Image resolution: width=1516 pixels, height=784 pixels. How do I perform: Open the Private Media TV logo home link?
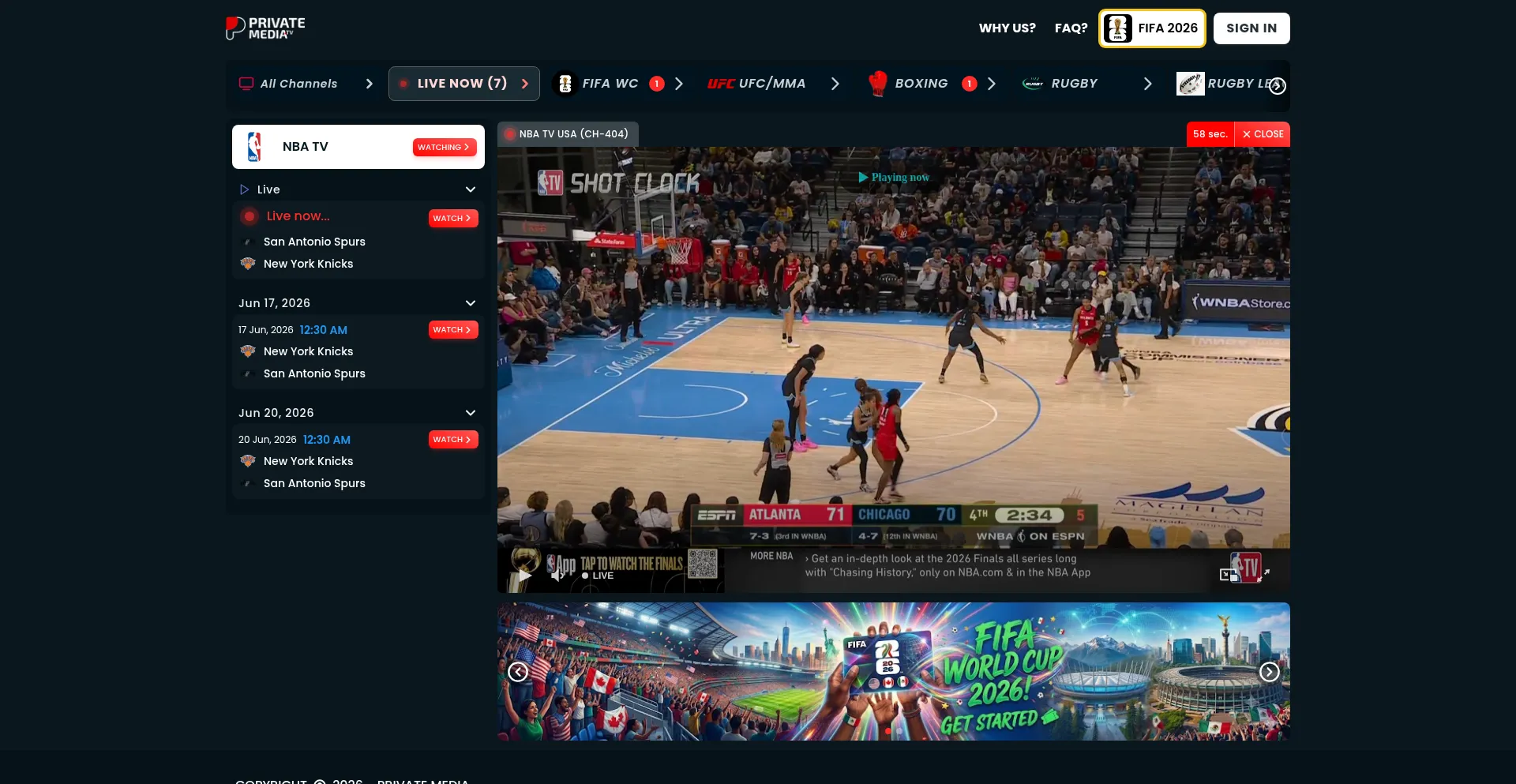265,28
